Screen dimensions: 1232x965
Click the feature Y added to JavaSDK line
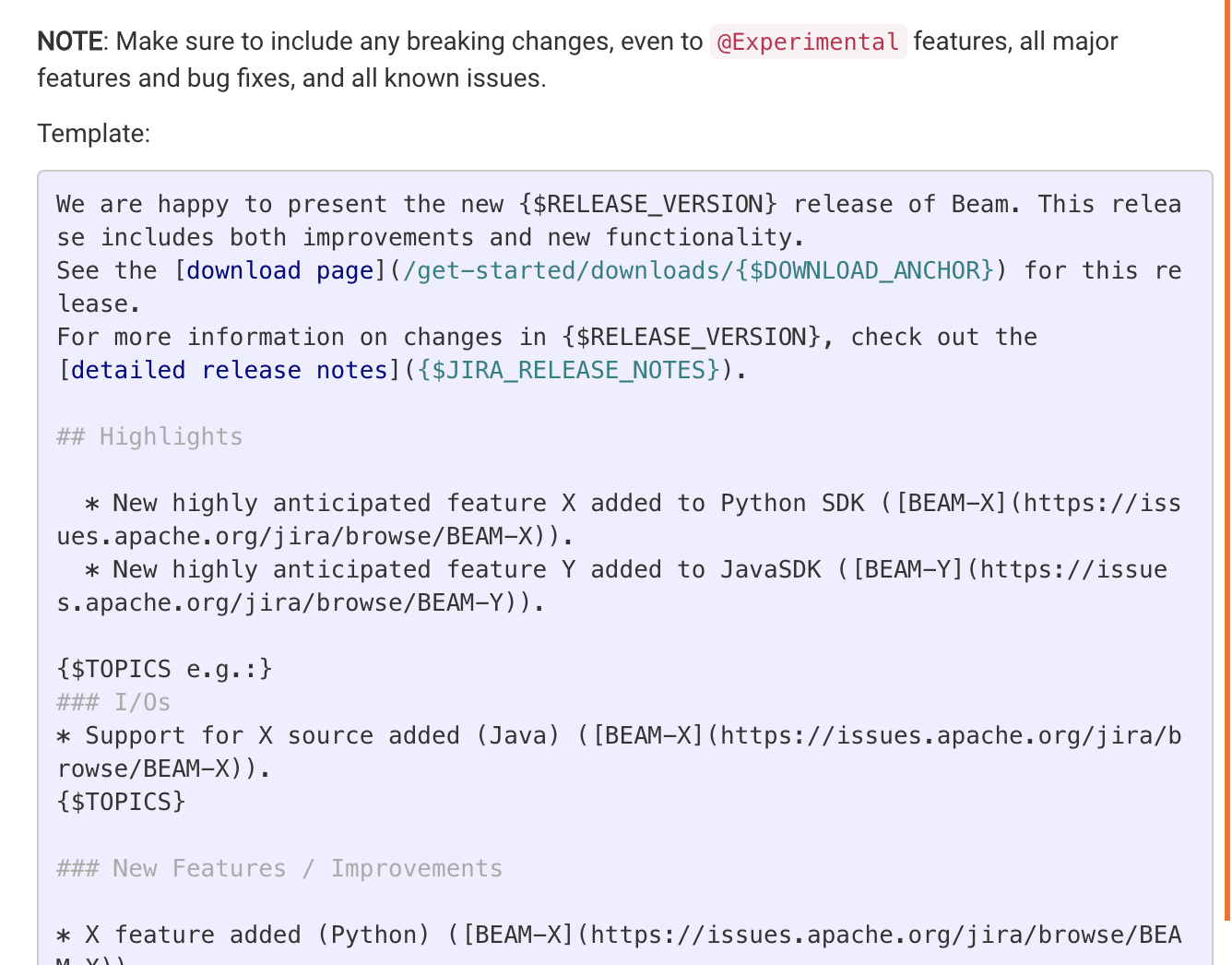click(612, 586)
